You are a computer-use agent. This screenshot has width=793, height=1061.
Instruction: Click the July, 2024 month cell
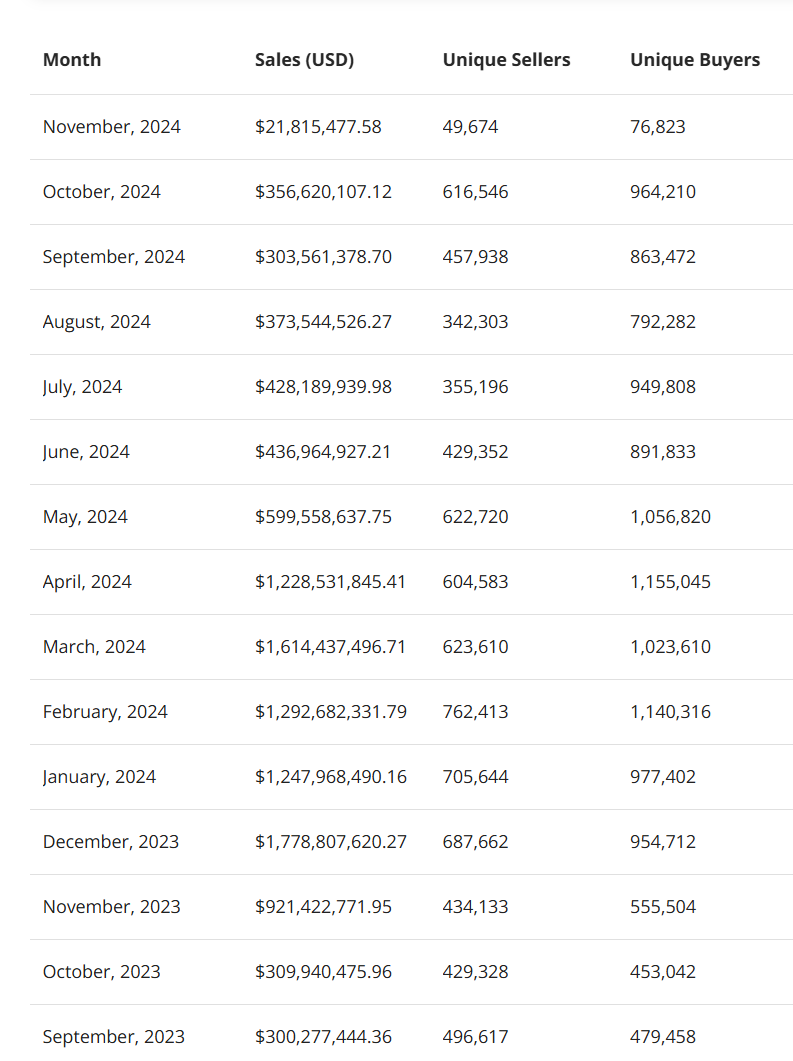coord(83,386)
